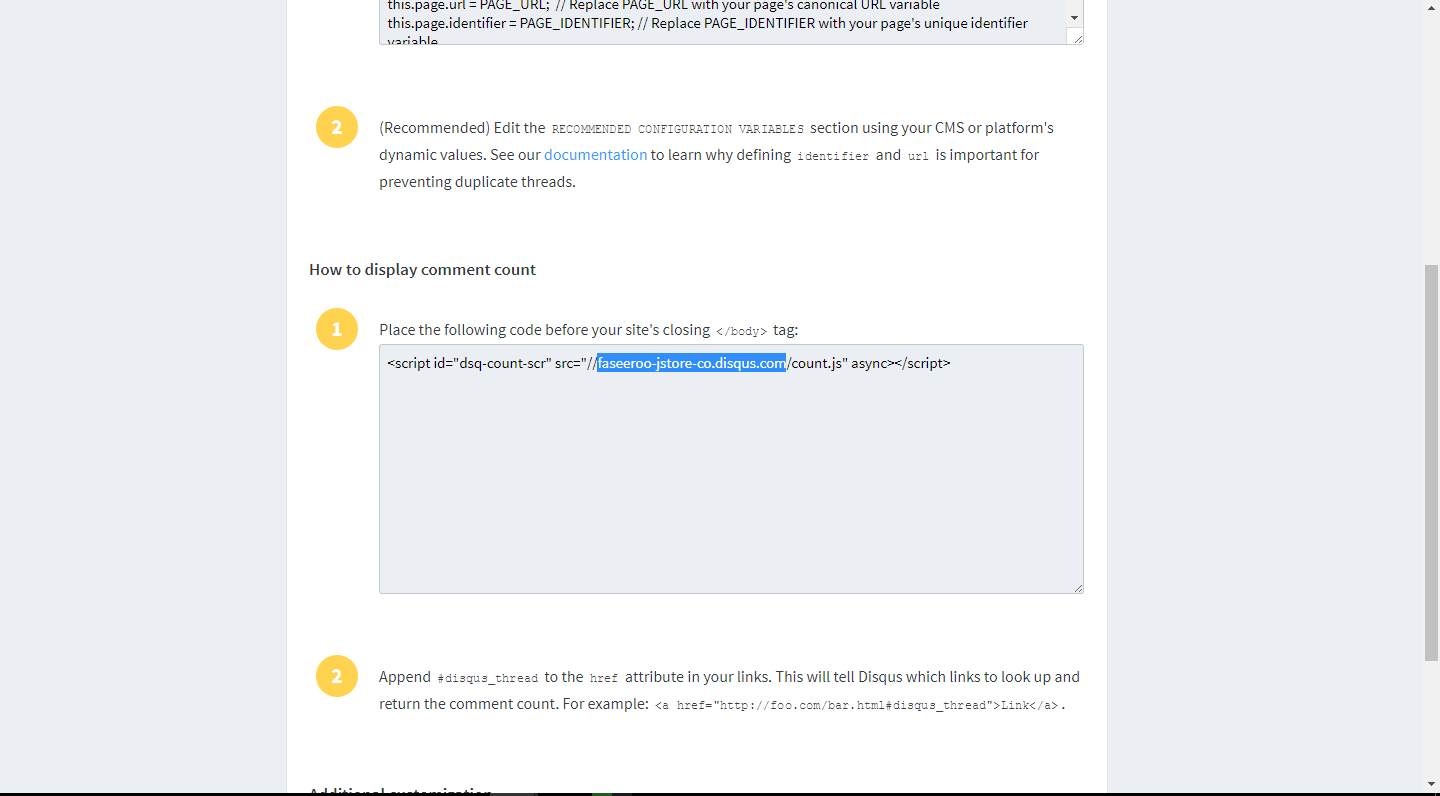Click 'dsq-count-scr' id in script code
Screen dimensions: 1440x796
tap(502, 363)
